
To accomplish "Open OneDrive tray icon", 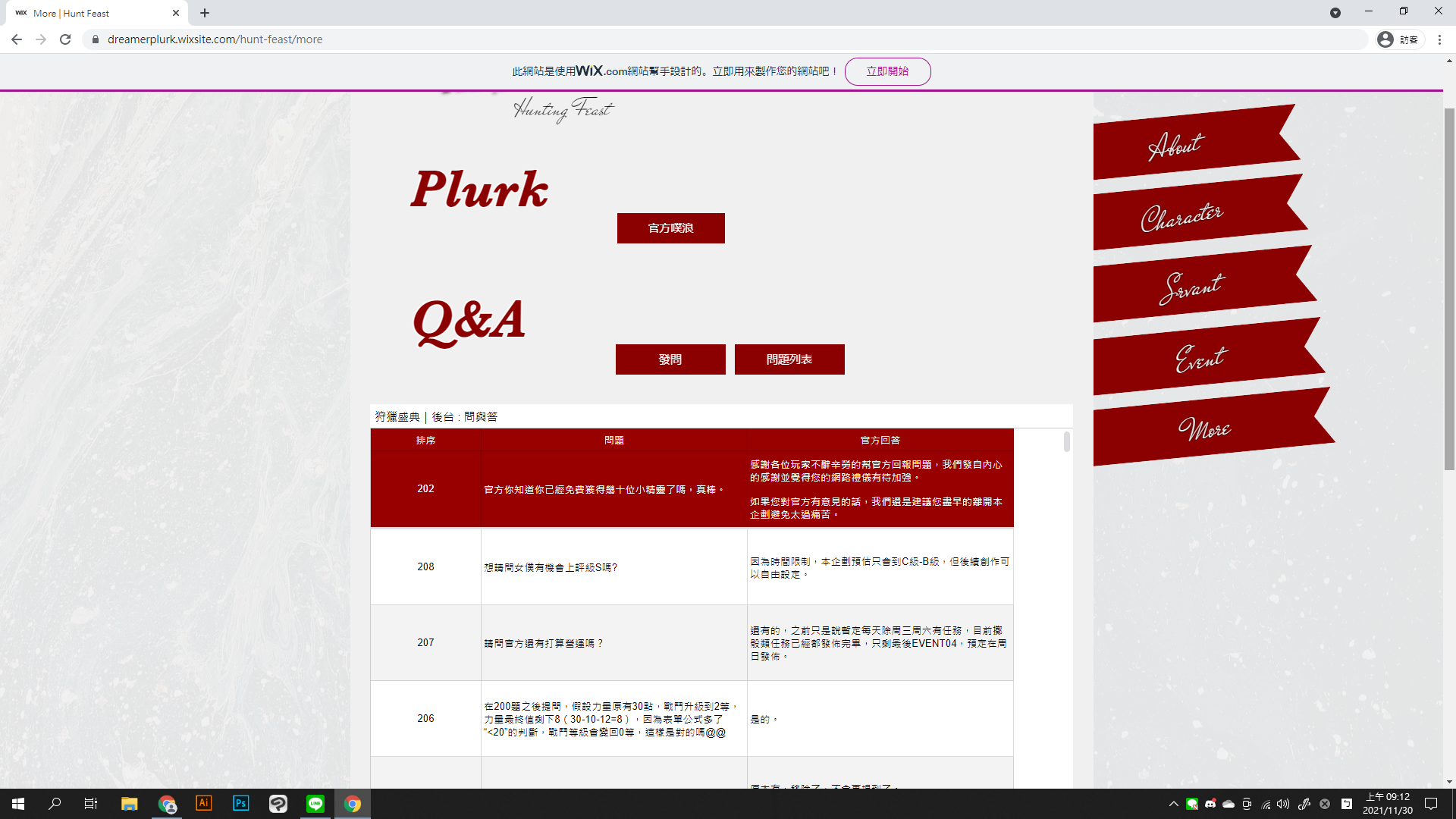I will pos(1228,804).
